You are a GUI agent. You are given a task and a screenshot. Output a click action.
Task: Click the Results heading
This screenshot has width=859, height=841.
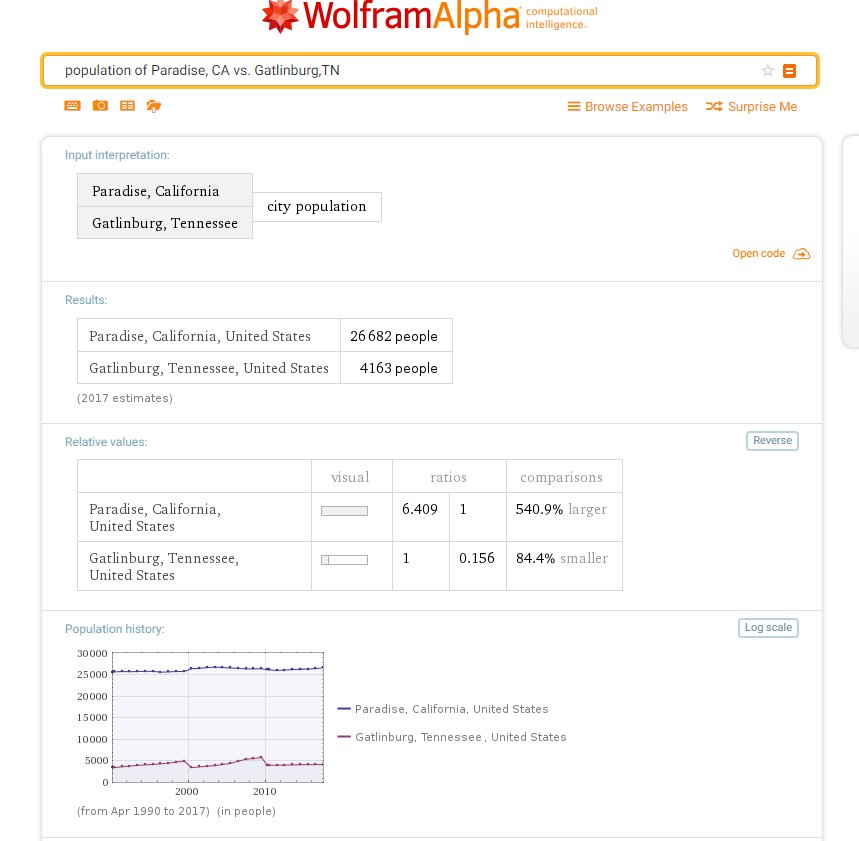86,300
